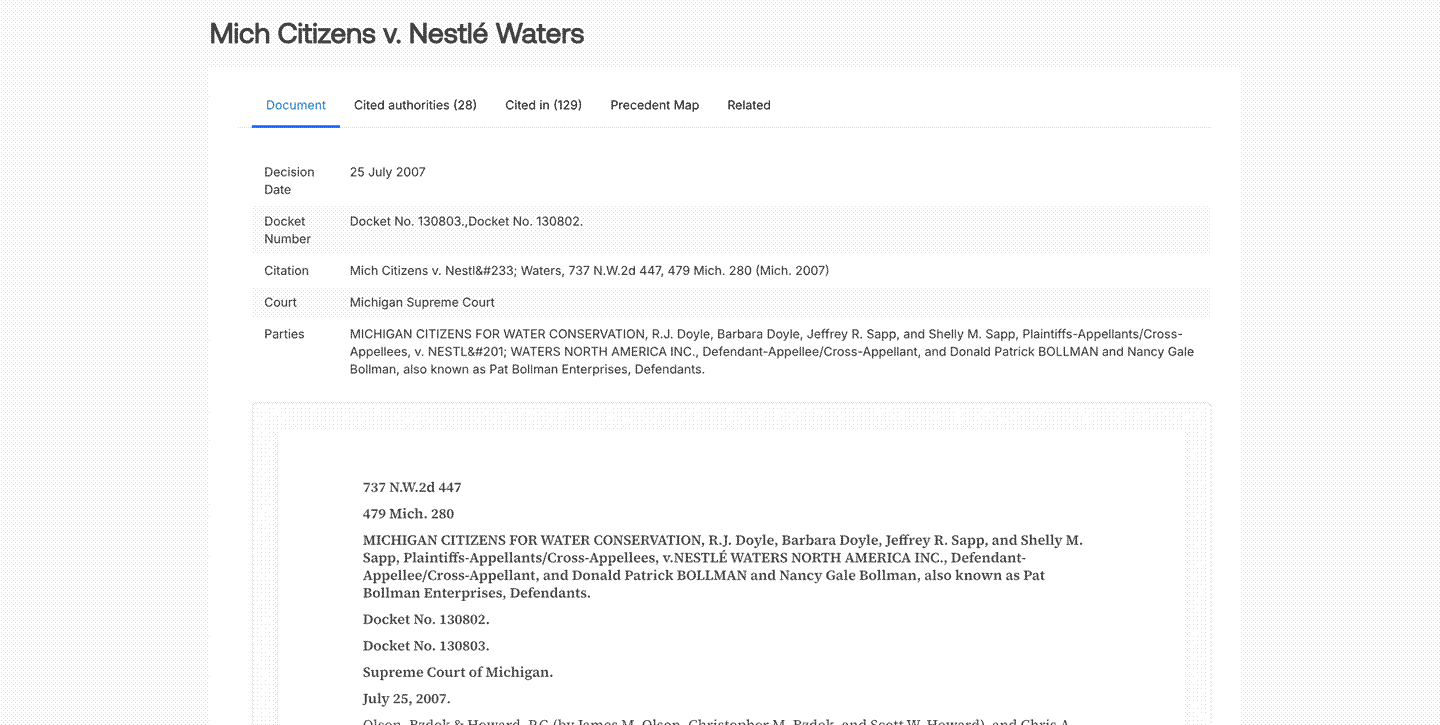Click the Parties description in metadata table

tap(770, 351)
